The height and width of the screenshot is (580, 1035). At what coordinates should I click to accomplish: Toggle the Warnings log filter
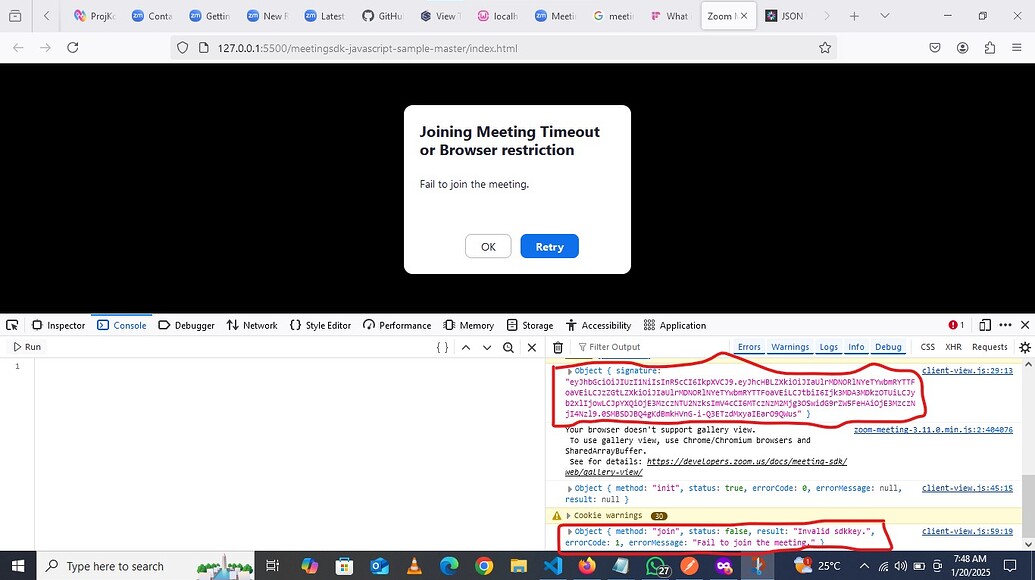791,346
